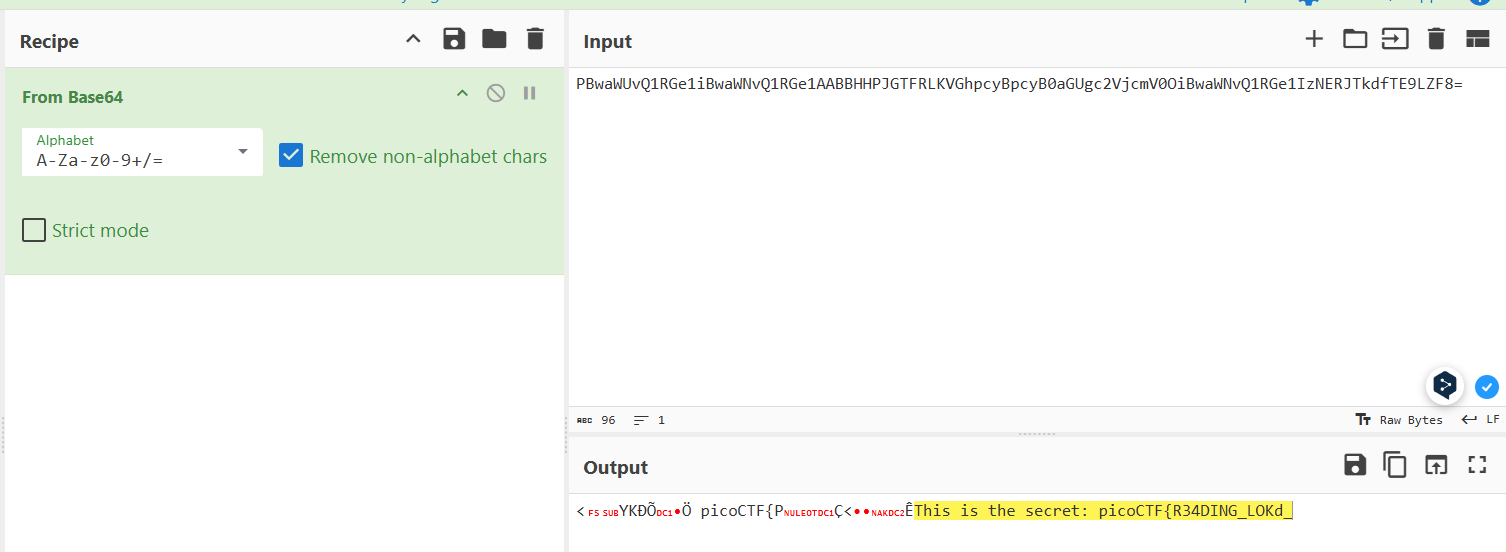1506x552 pixels.
Task: Change Raw Bytes input encoding
Action: (x=1399, y=420)
